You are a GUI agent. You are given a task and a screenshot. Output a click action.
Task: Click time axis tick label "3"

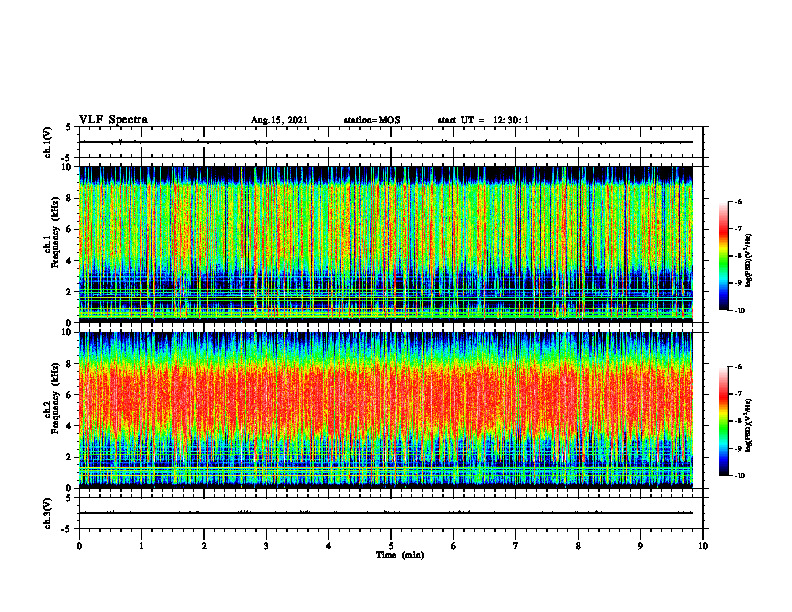pos(266,546)
